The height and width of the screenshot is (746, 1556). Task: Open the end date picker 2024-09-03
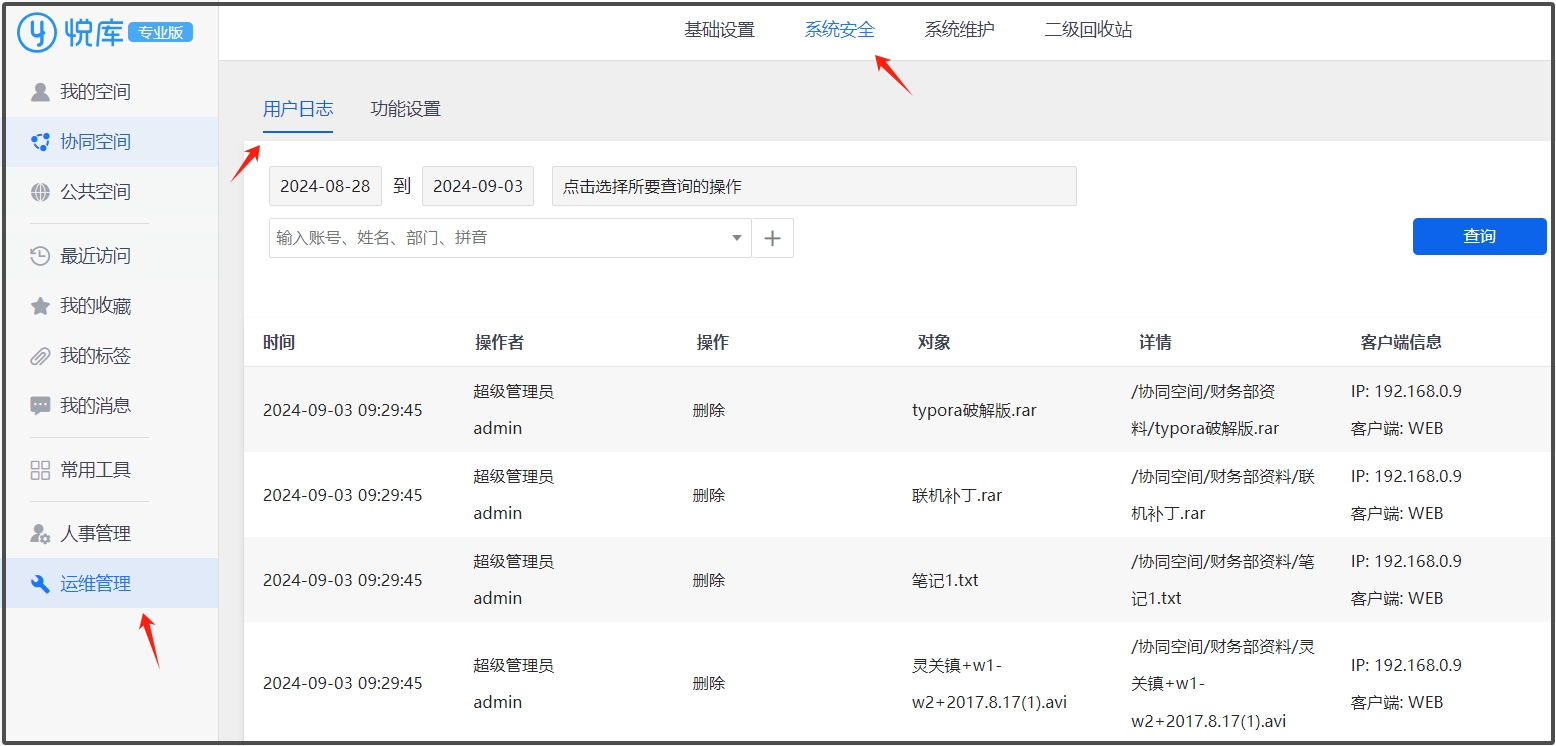pos(478,186)
